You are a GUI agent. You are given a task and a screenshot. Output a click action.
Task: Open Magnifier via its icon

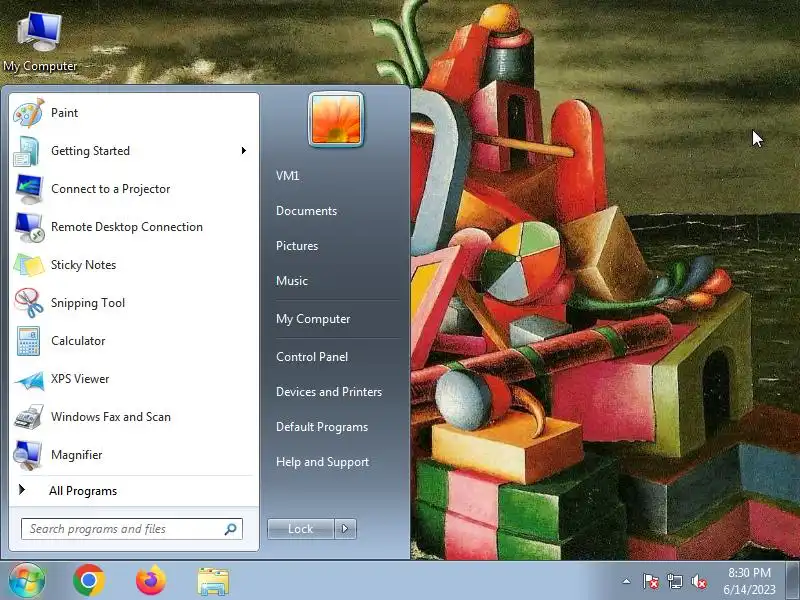pos(28,455)
